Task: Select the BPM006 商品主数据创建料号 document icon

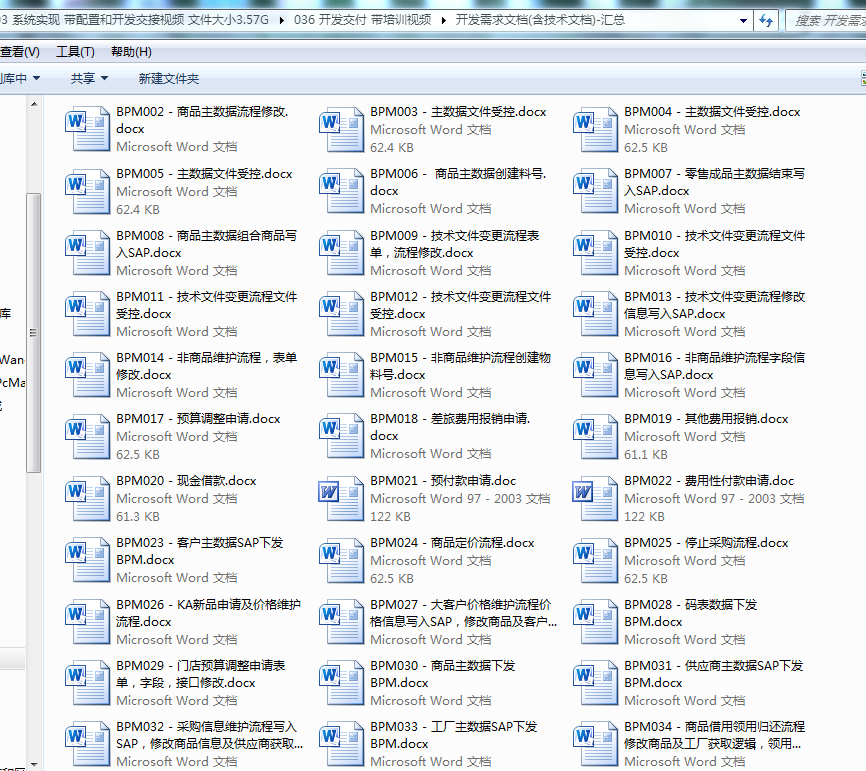Action: pyautogui.click(x=341, y=187)
